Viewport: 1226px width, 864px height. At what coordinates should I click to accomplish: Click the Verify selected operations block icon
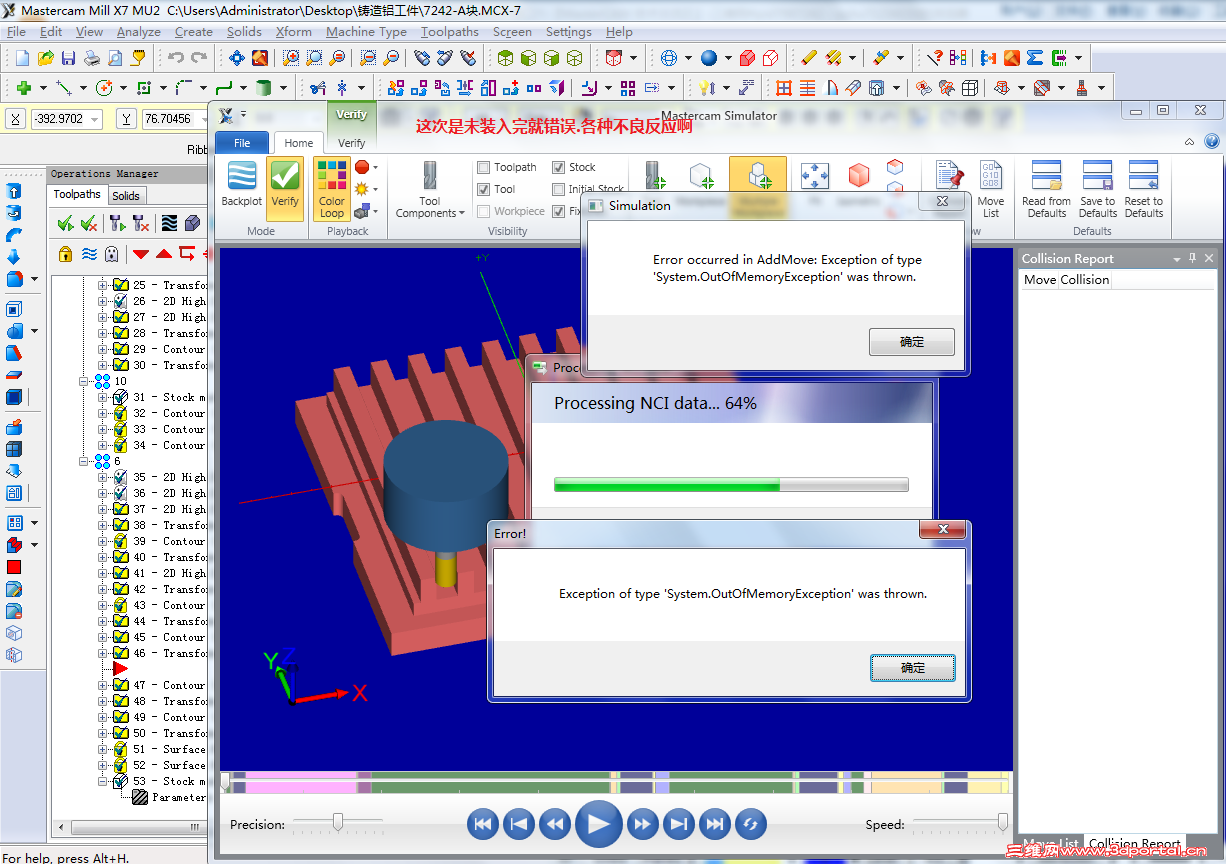[192, 222]
